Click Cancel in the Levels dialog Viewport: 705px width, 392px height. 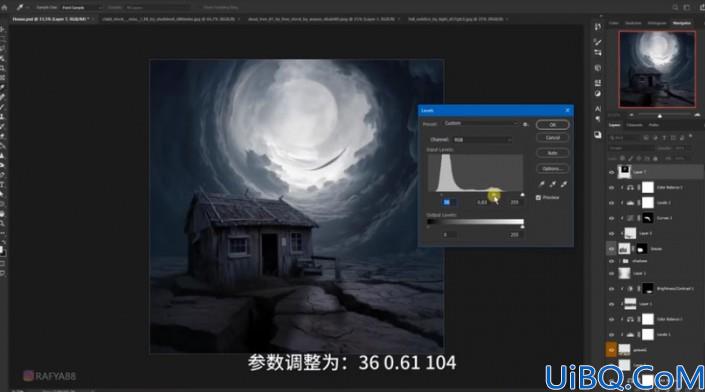(x=552, y=138)
